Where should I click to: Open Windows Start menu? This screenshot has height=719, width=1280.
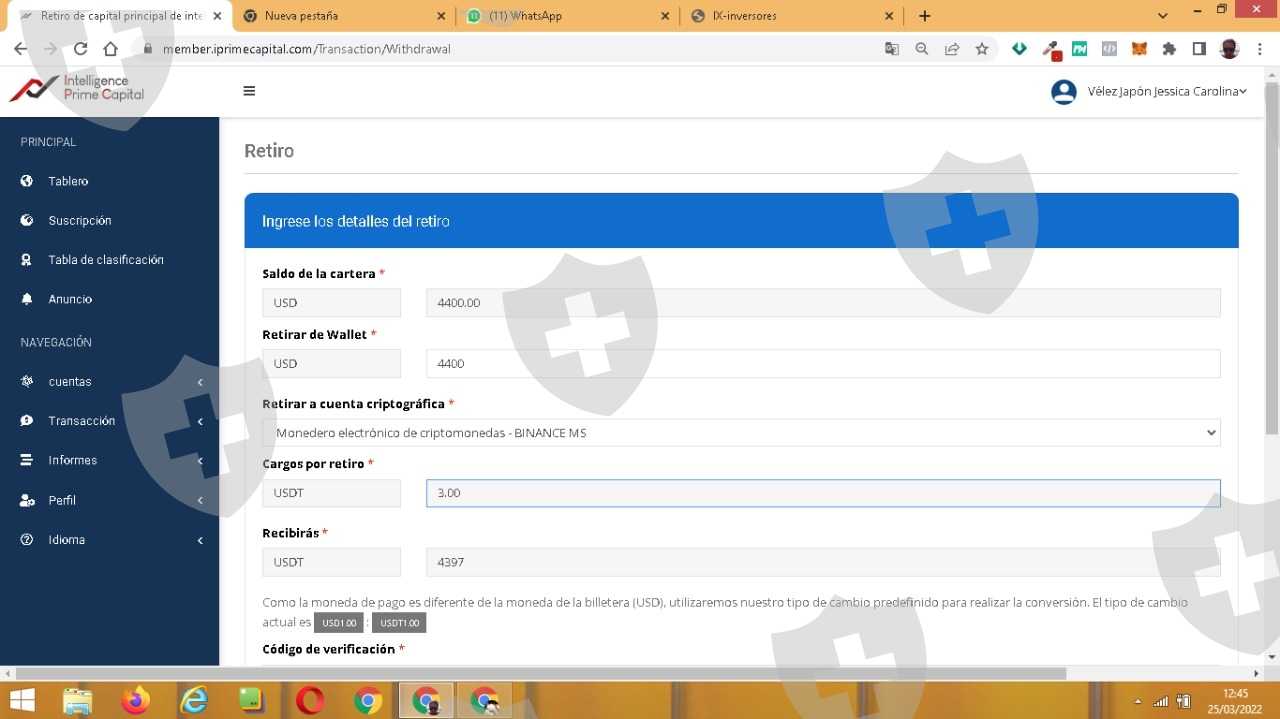click(22, 700)
